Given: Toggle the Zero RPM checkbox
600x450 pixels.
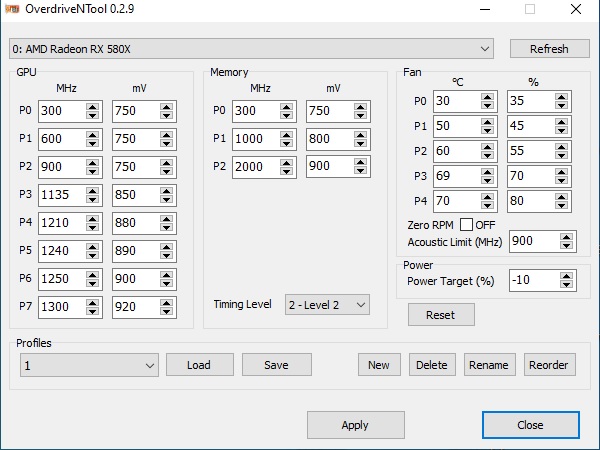Looking at the screenshot, I should tap(466, 225).
